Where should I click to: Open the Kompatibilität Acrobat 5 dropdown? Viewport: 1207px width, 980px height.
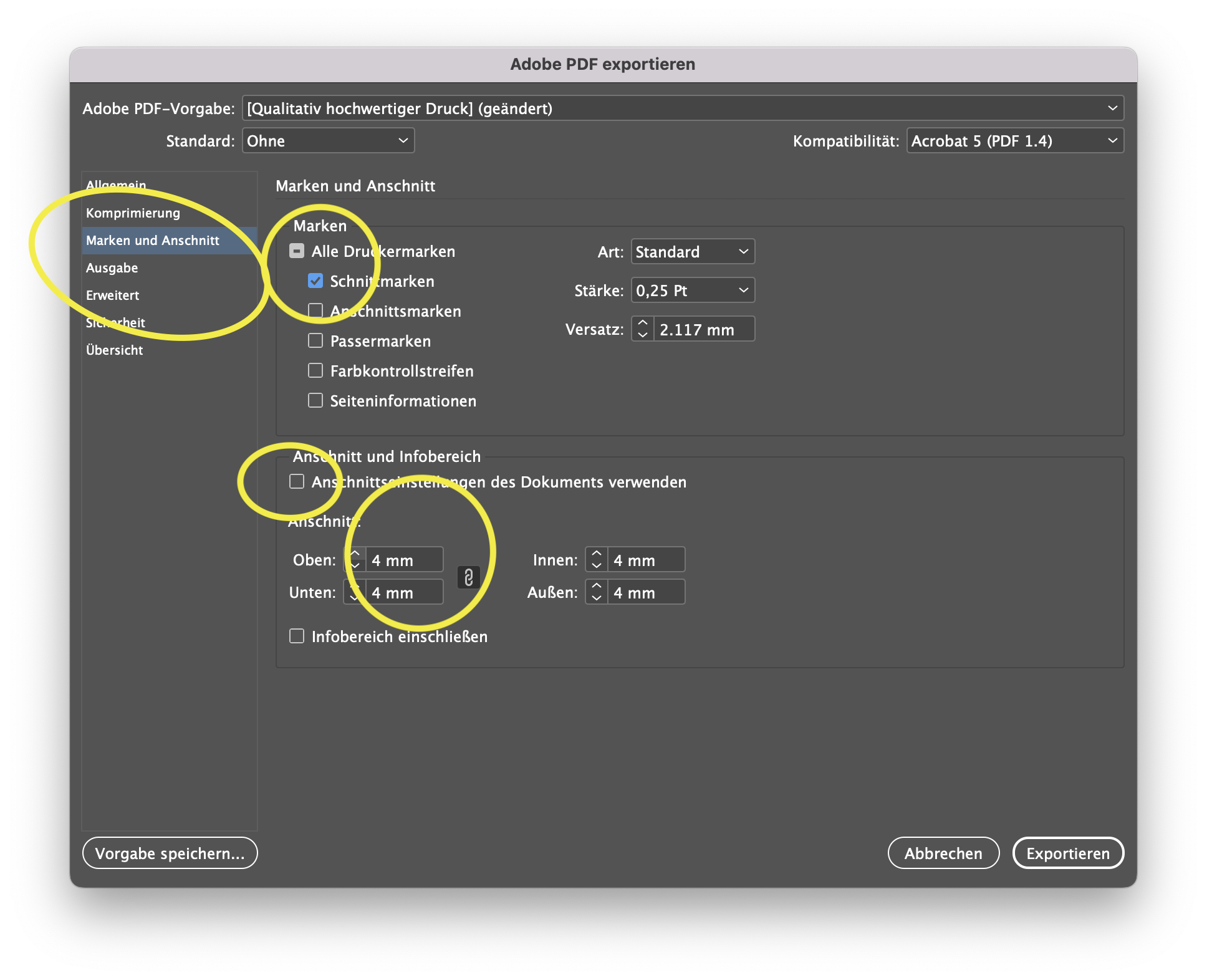pyautogui.click(x=1014, y=141)
